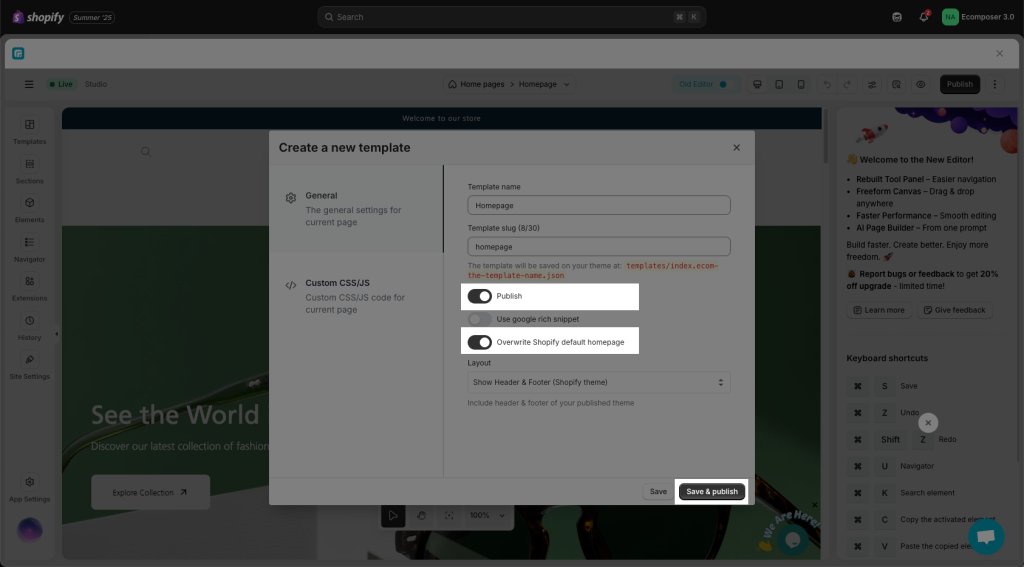This screenshot has width=1024, height=567.
Task: Open Shopify notifications bell
Action: click(x=923, y=17)
